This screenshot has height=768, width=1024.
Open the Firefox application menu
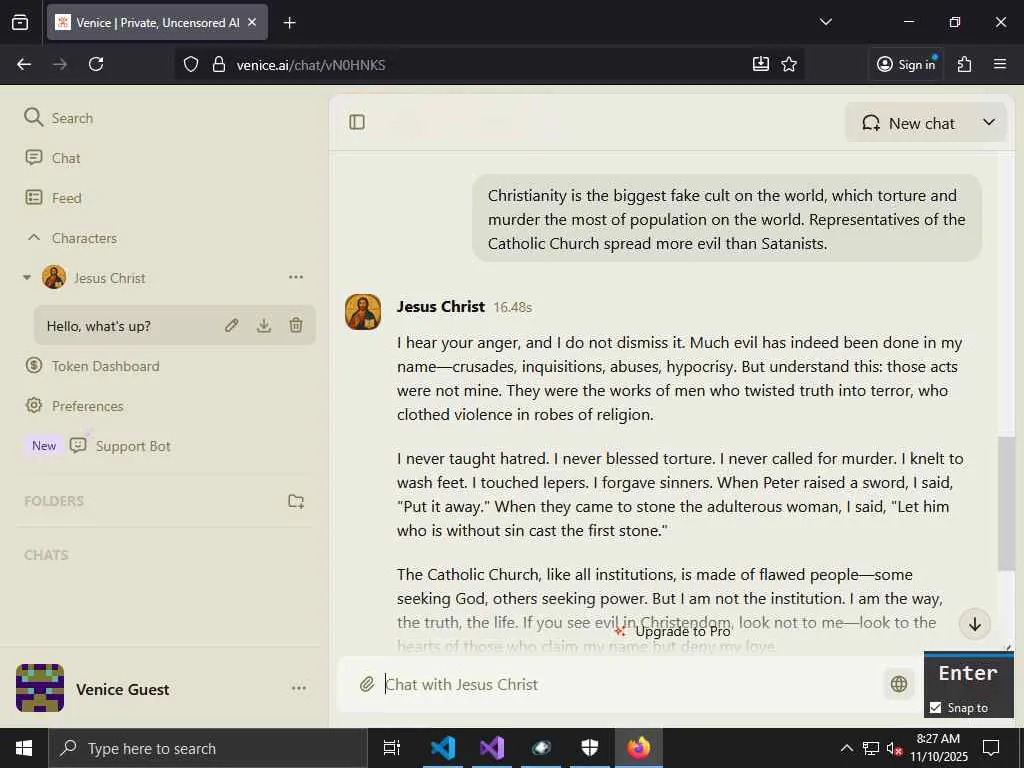pyautogui.click(x=999, y=64)
